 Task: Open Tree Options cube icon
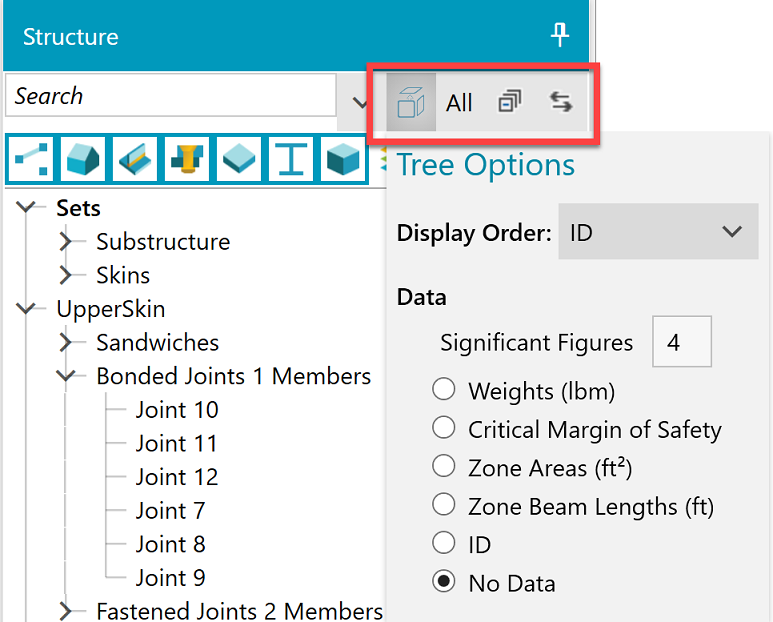click(x=411, y=102)
